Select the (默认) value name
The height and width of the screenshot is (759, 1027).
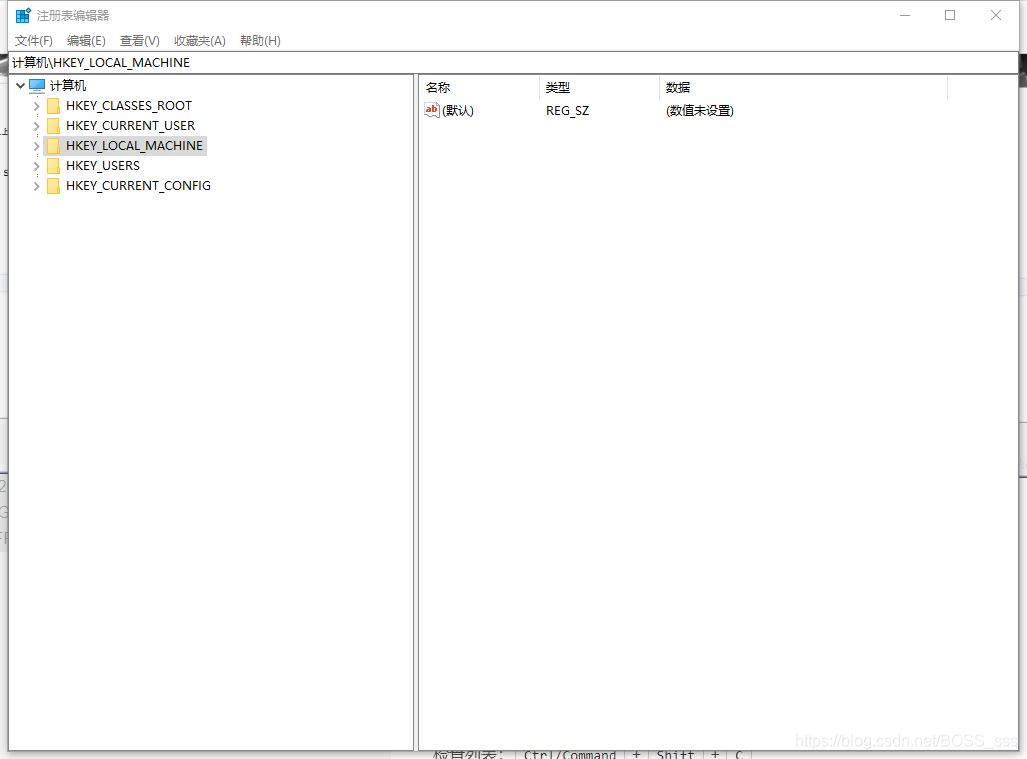pos(458,111)
